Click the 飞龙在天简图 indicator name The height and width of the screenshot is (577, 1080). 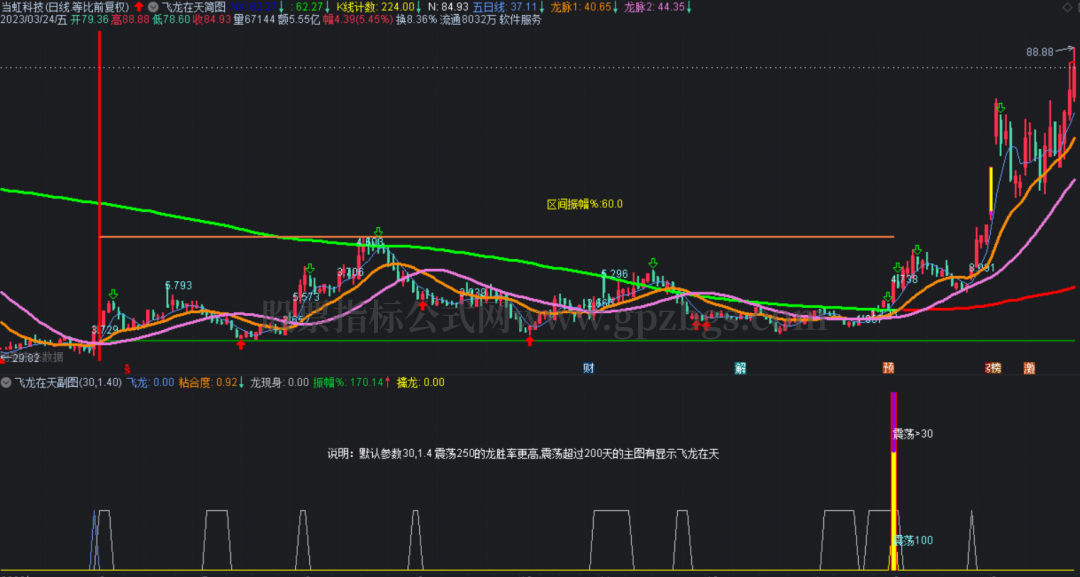click(193, 7)
